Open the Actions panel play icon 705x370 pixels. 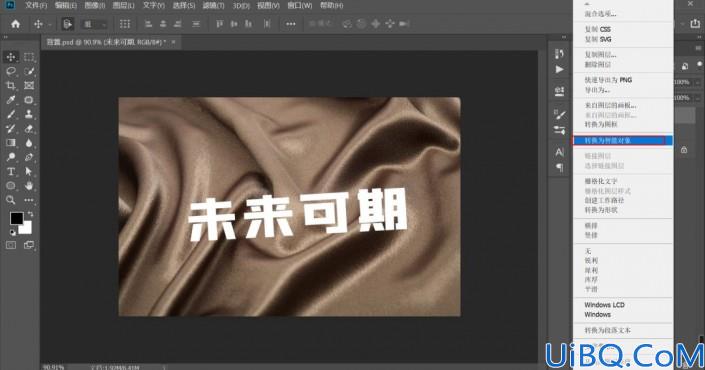coord(559,69)
